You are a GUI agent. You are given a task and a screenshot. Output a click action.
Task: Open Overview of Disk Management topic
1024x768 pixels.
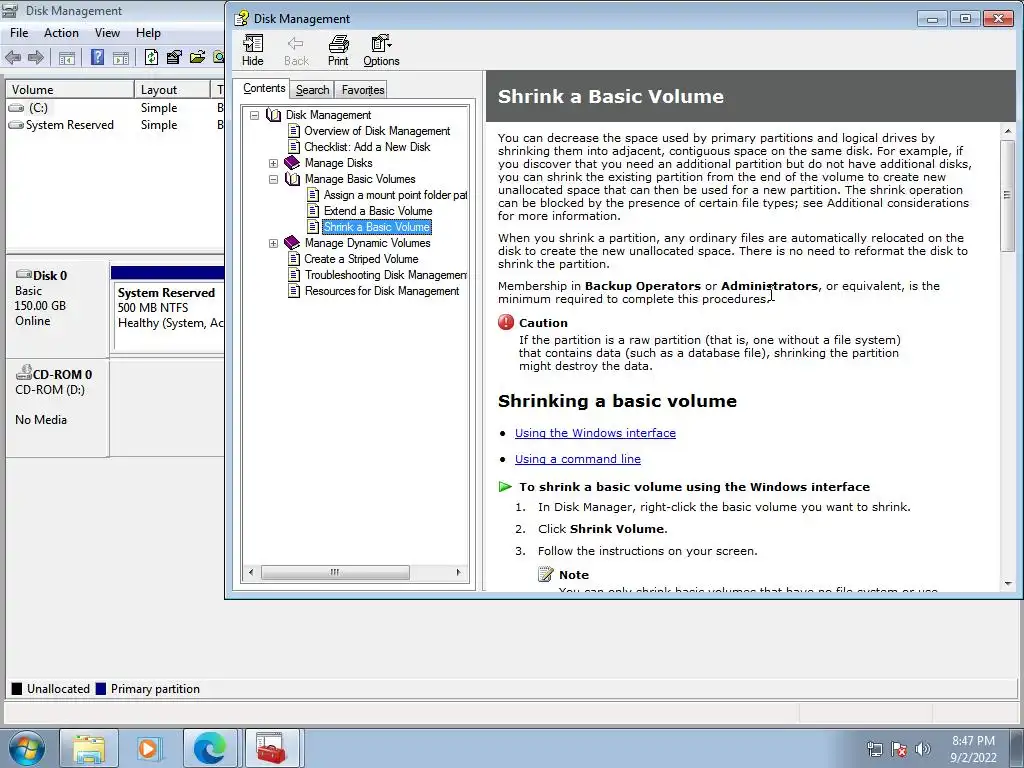(377, 131)
